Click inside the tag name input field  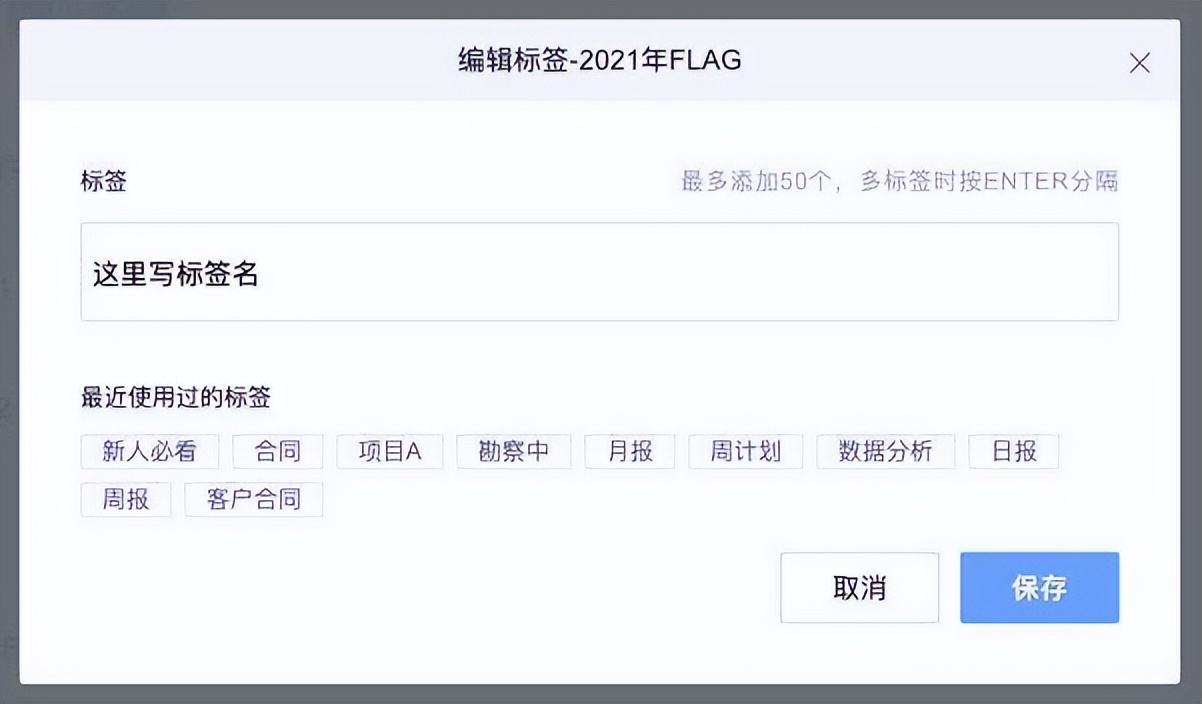(599, 272)
